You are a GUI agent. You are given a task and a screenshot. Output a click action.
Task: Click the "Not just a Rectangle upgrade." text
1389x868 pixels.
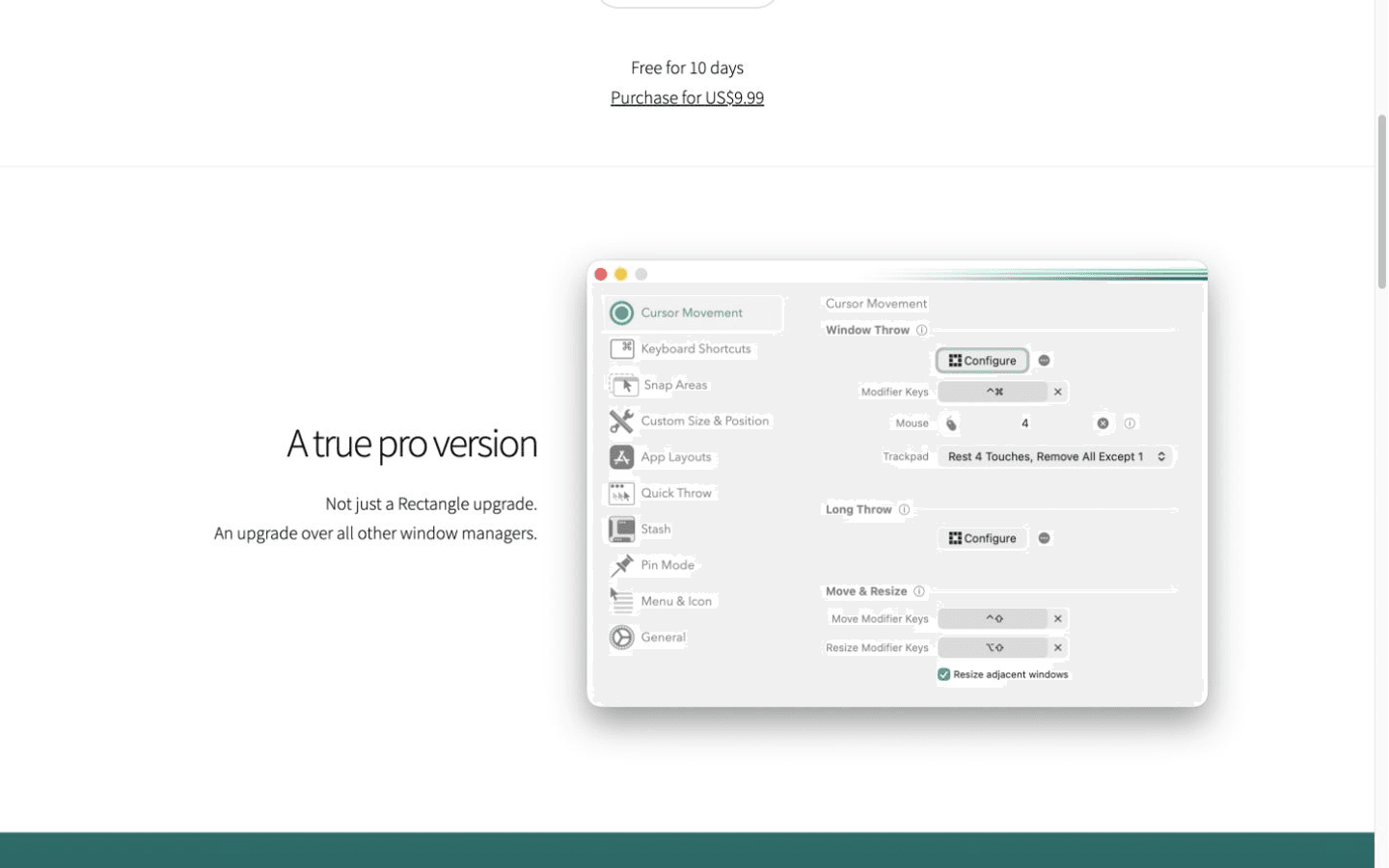(x=431, y=503)
